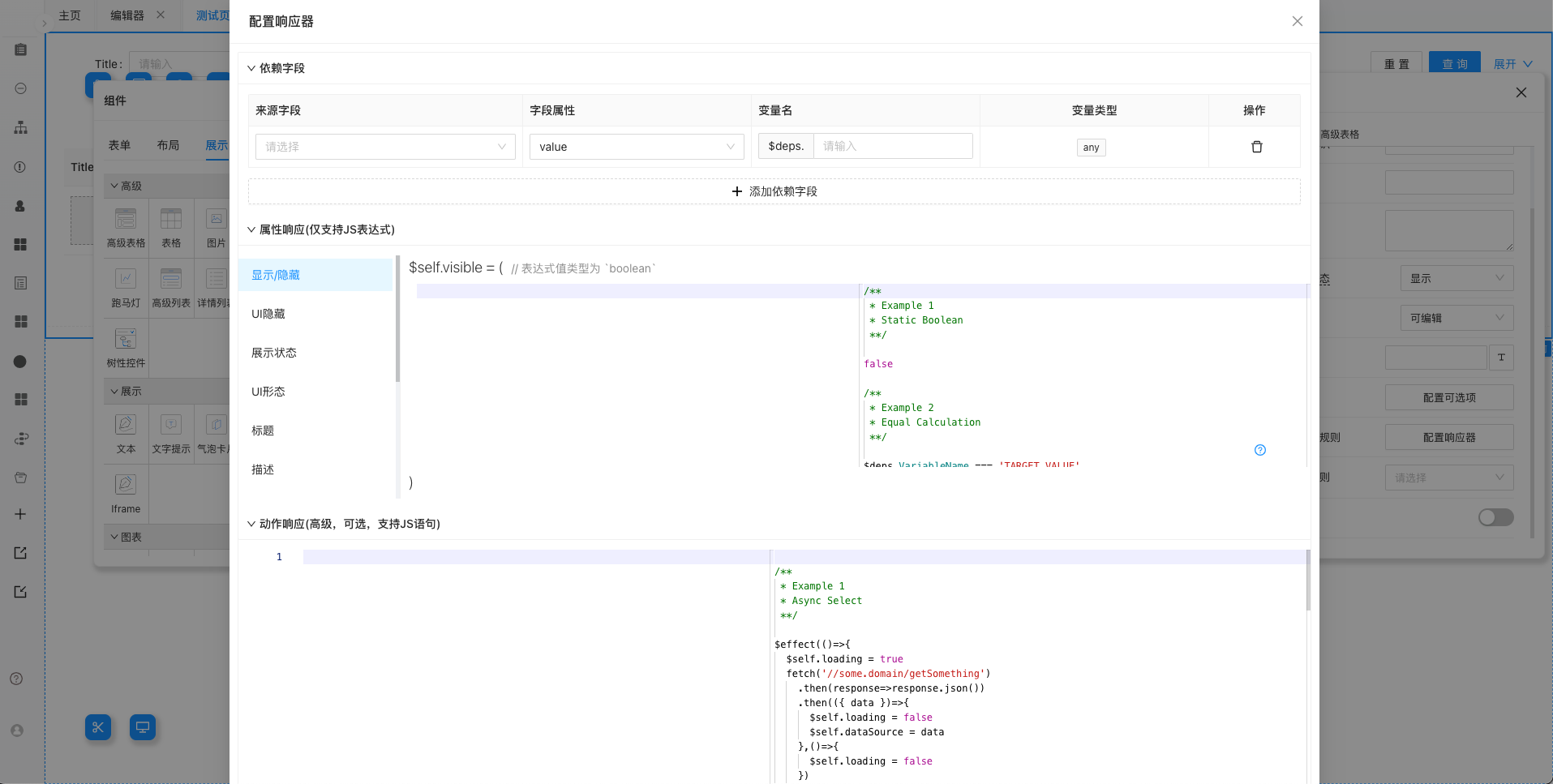Open the 来源字段 dropdown
Image resolution: width=1553 pixels, height=784 pixels.
point(385,147)
